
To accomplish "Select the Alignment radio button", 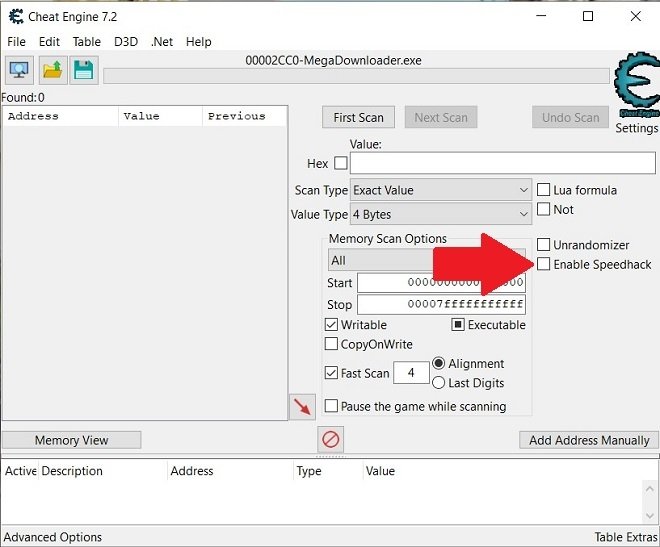I will pos(439,363).
